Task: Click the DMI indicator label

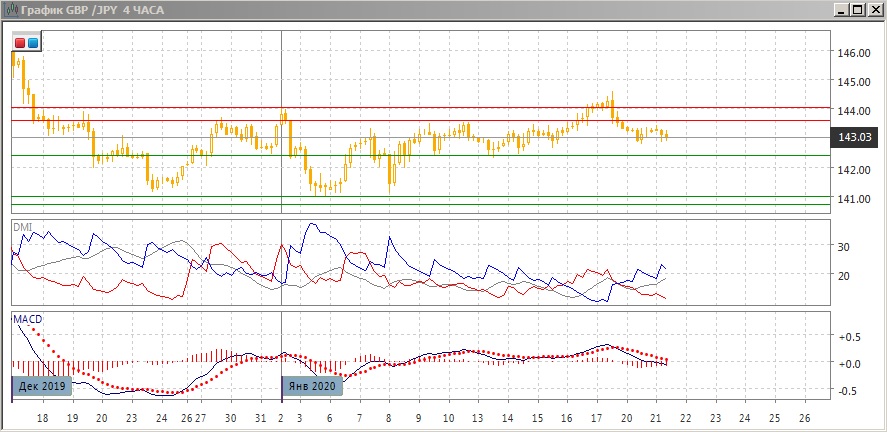Action: [x=21, y=227]
